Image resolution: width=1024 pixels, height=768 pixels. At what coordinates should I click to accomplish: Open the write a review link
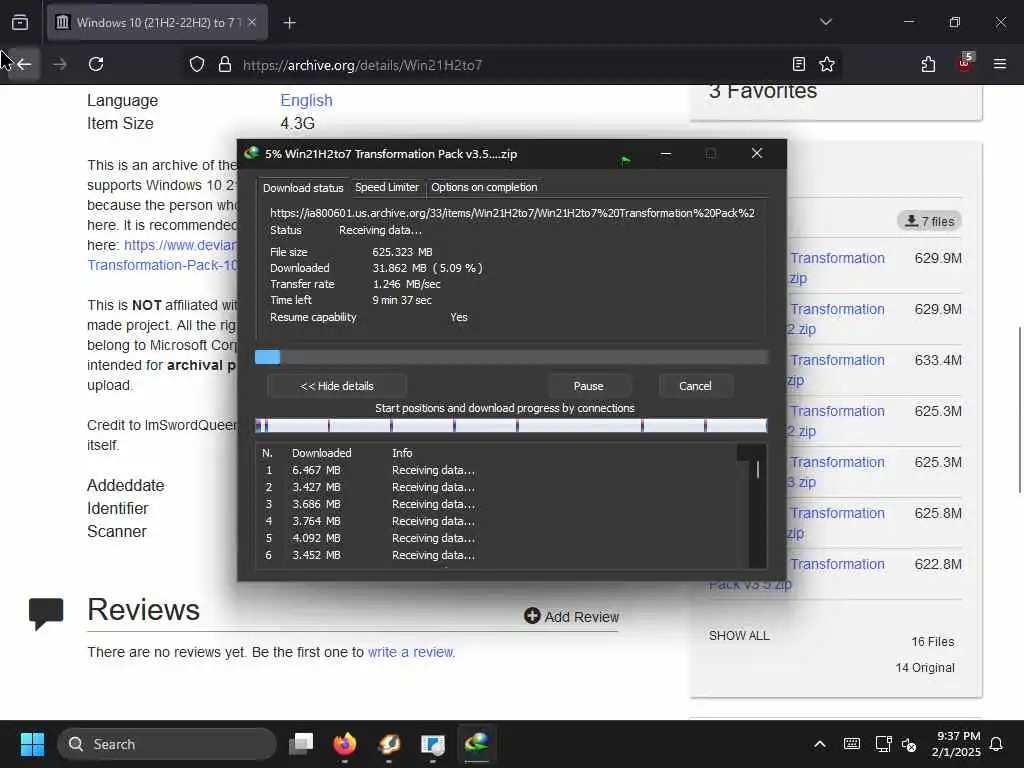pyautogui.click(x=410, y=652)
